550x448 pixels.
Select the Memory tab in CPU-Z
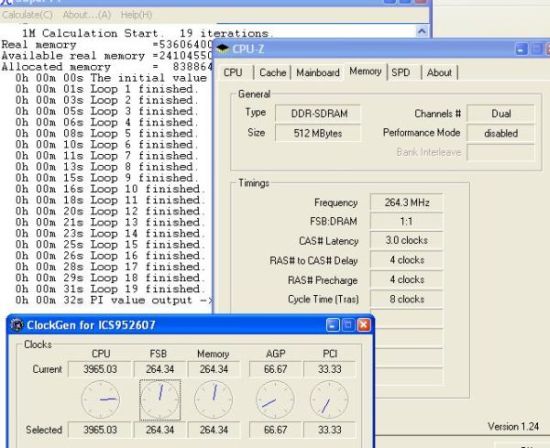click(365, 71)
